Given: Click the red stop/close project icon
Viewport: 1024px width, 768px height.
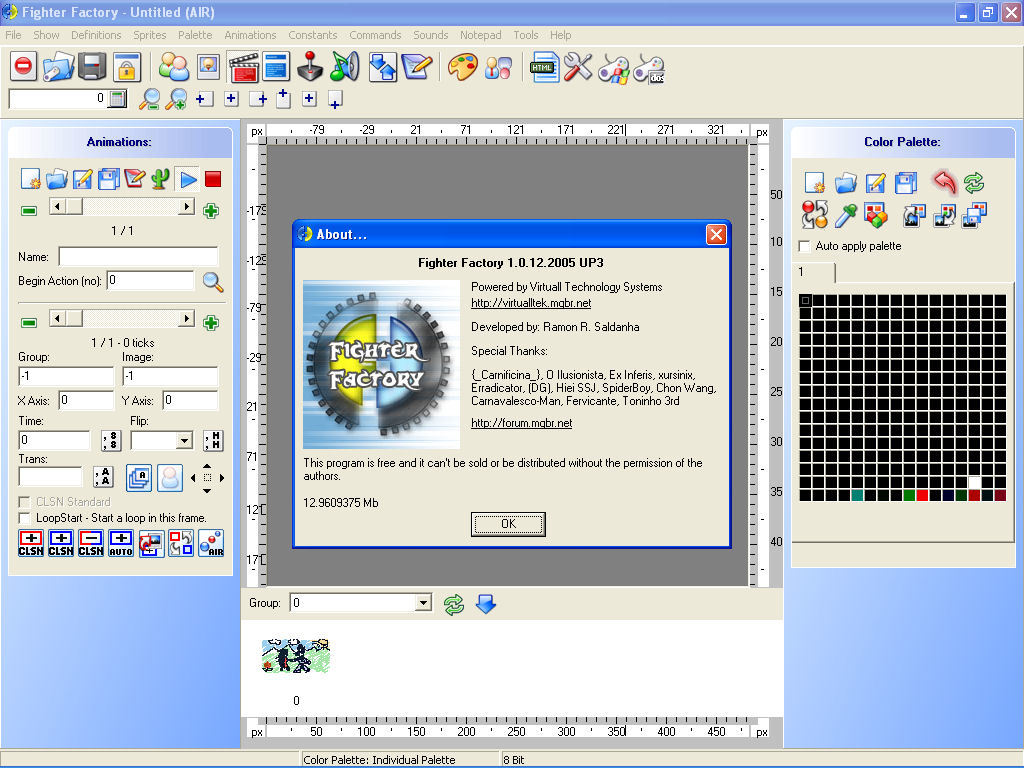Looking at the screenshot, I should pos(24,66).
